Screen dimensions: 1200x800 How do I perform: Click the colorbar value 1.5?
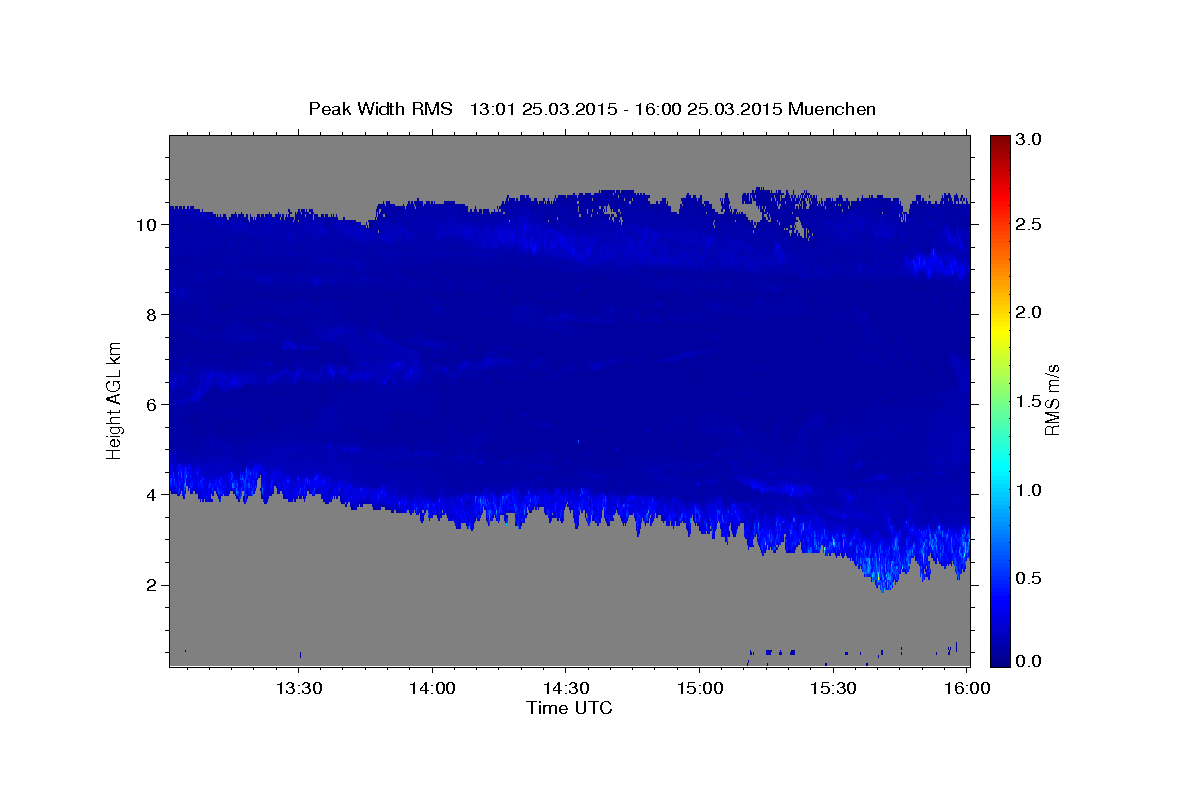click(x=1029, y=401)
